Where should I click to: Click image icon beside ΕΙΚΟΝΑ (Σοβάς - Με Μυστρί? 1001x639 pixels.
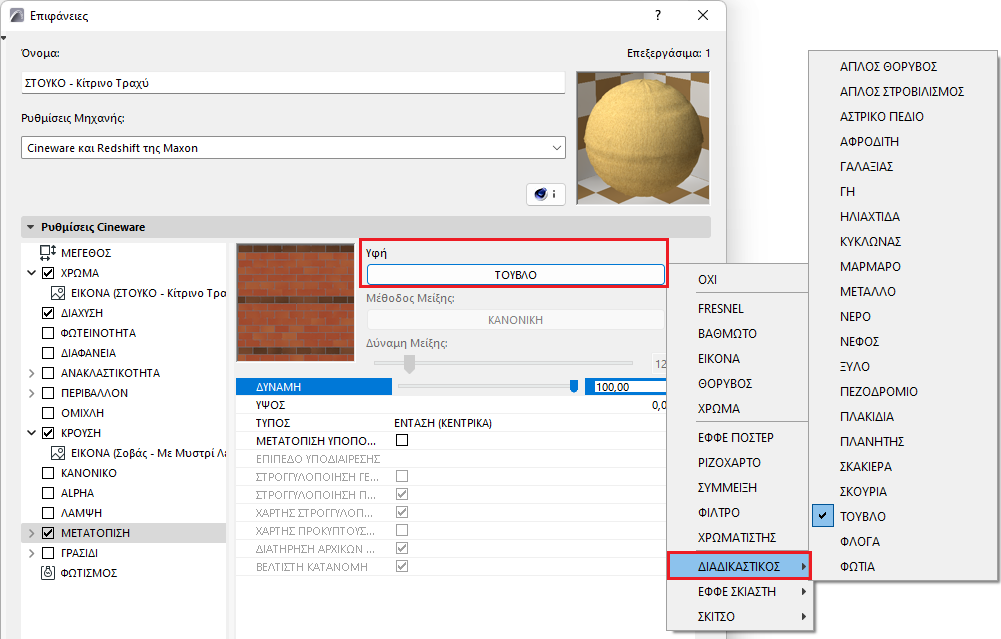(x=58, y=453)
